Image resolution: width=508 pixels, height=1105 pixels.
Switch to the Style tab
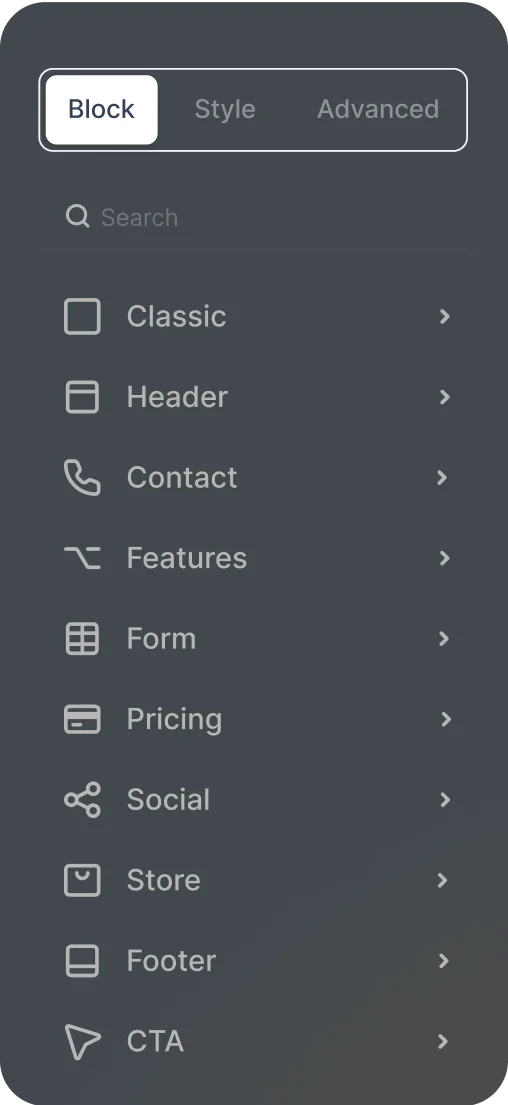coord(225,109)
